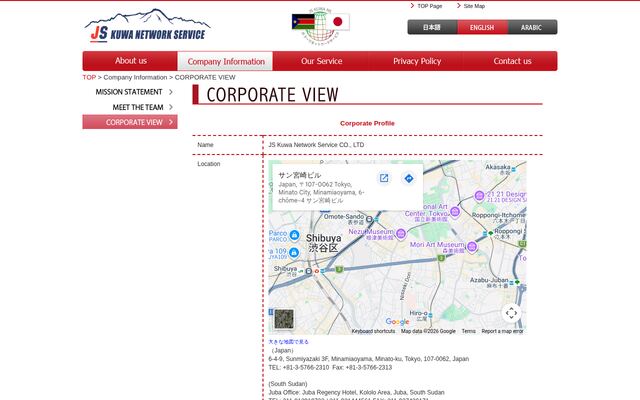This screenshot has width=640, height=400.
Task: Click the TOP breadcrumb link
Action: [x=89, y=77]
